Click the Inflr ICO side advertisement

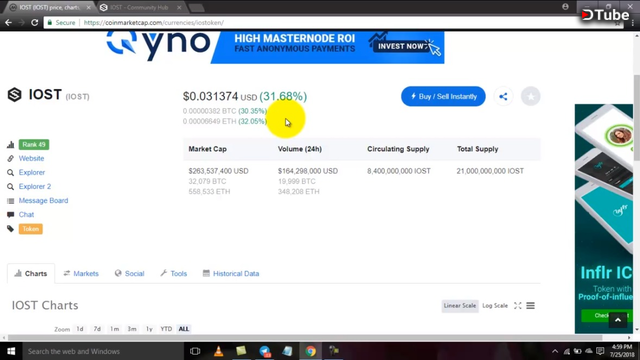(x=604, y=219)
